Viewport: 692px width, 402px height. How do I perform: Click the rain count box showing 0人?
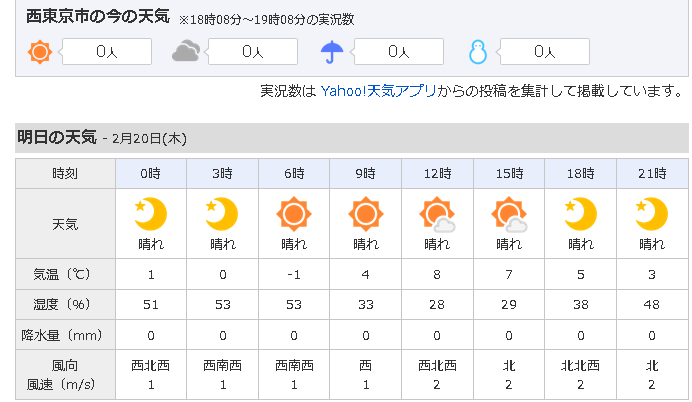click(x=399, y=52)
